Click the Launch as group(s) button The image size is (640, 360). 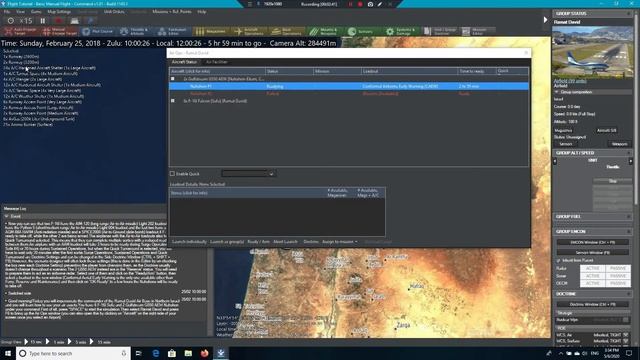click(x=227, y=242)
